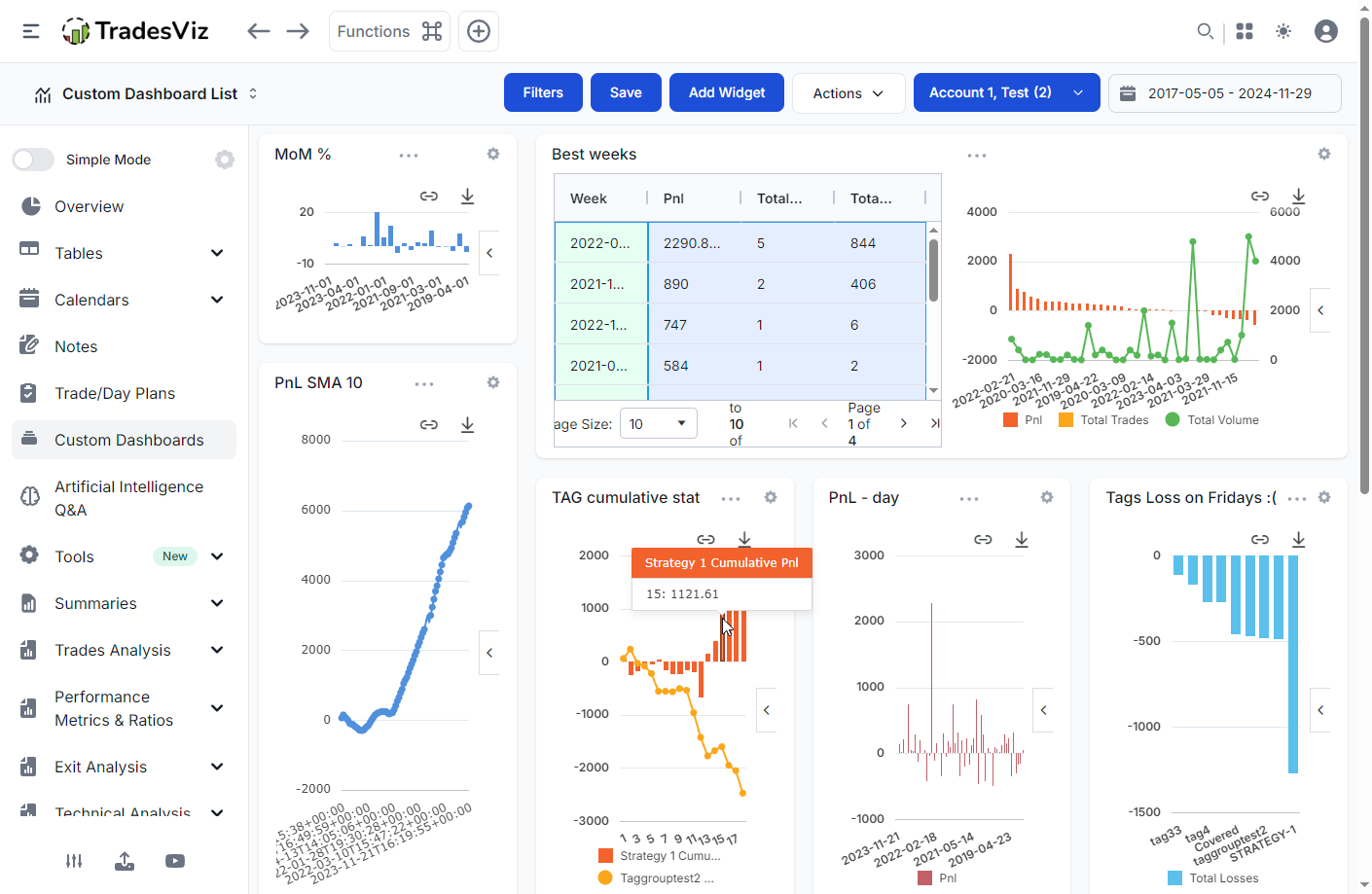Open search with the magnifier icon
1372x894 pixels.
1206,31
